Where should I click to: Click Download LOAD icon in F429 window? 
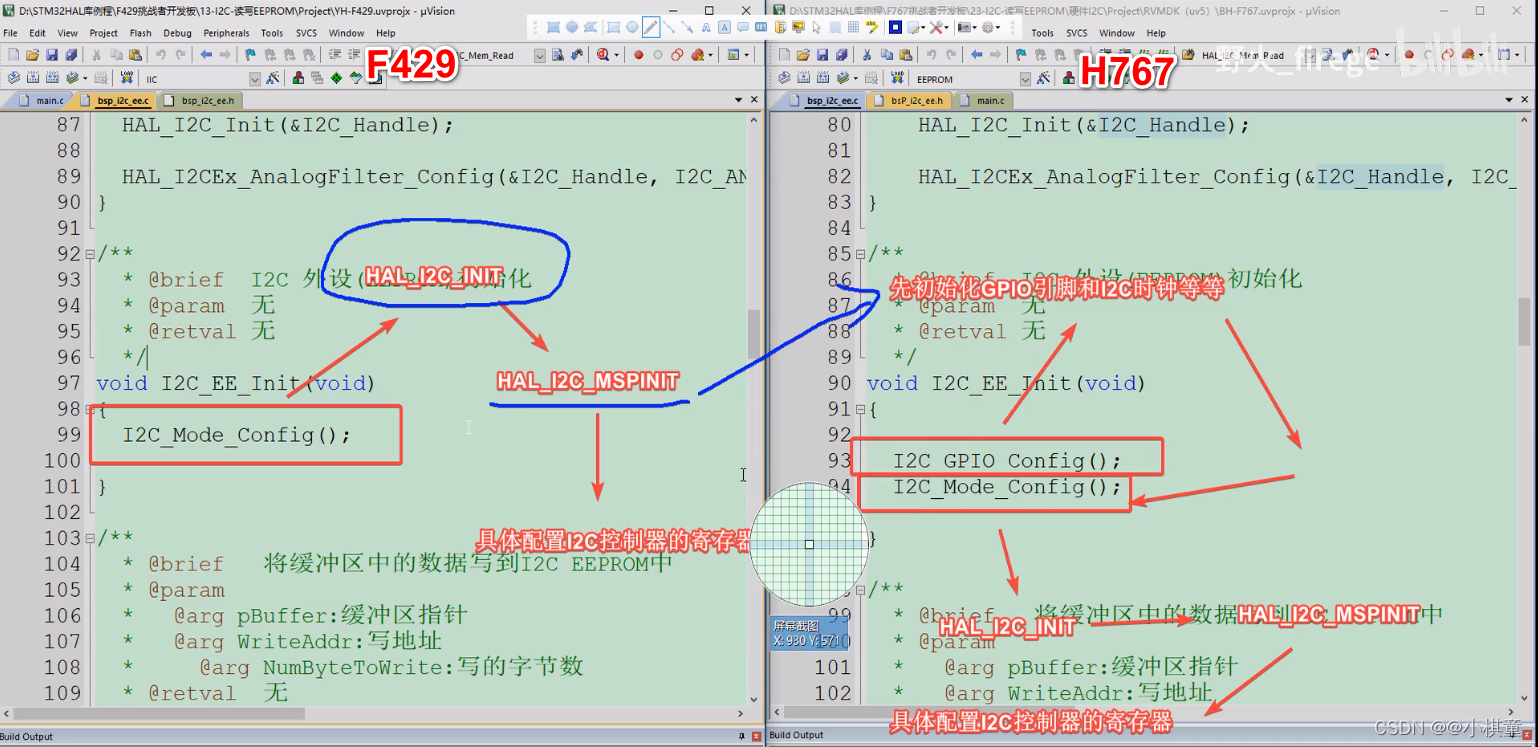point(126,78)
